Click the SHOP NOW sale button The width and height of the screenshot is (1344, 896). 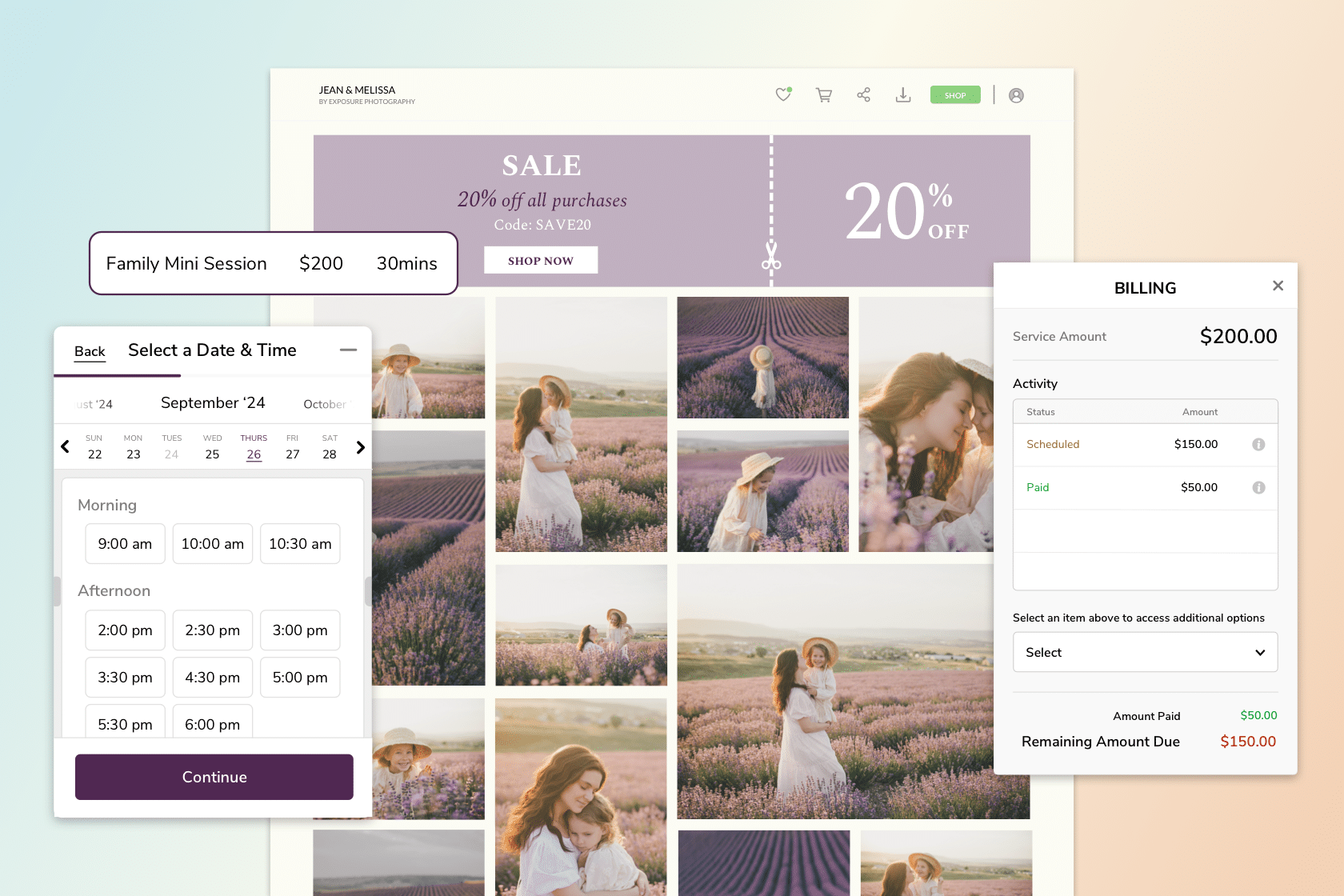coord(541,261)
